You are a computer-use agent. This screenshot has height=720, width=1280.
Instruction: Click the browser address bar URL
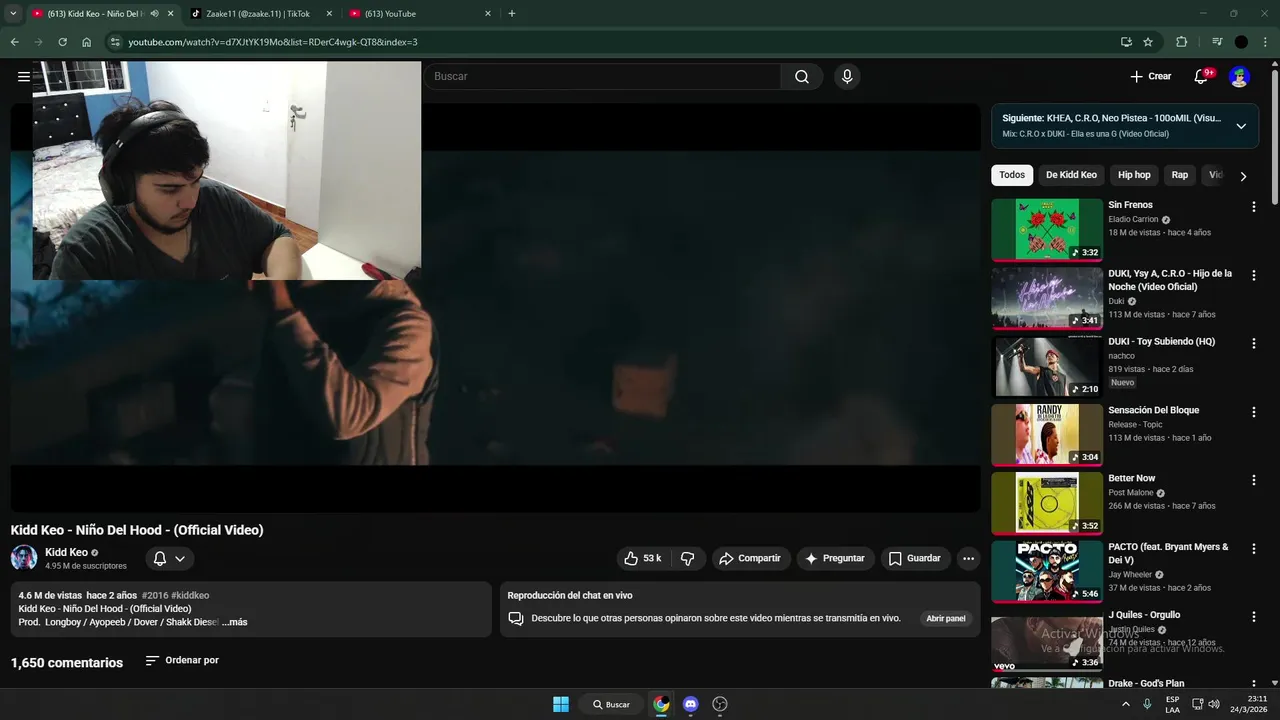click(x=273, y=42)
